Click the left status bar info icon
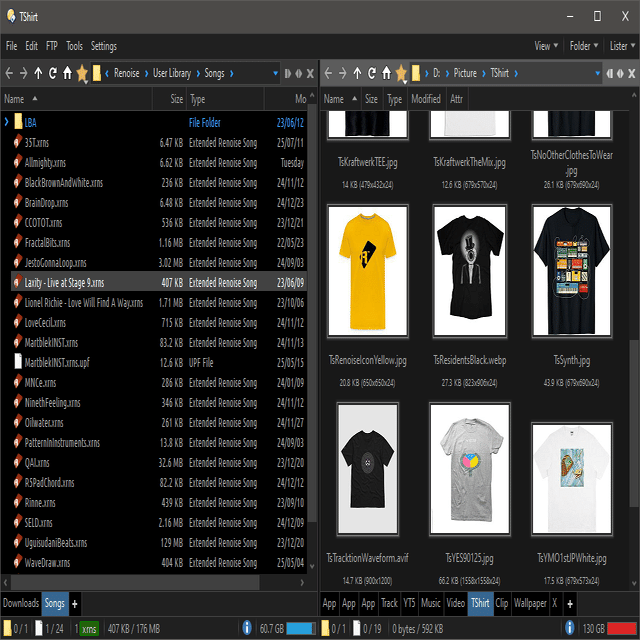640x640 pixels. (x=247, y=628)
